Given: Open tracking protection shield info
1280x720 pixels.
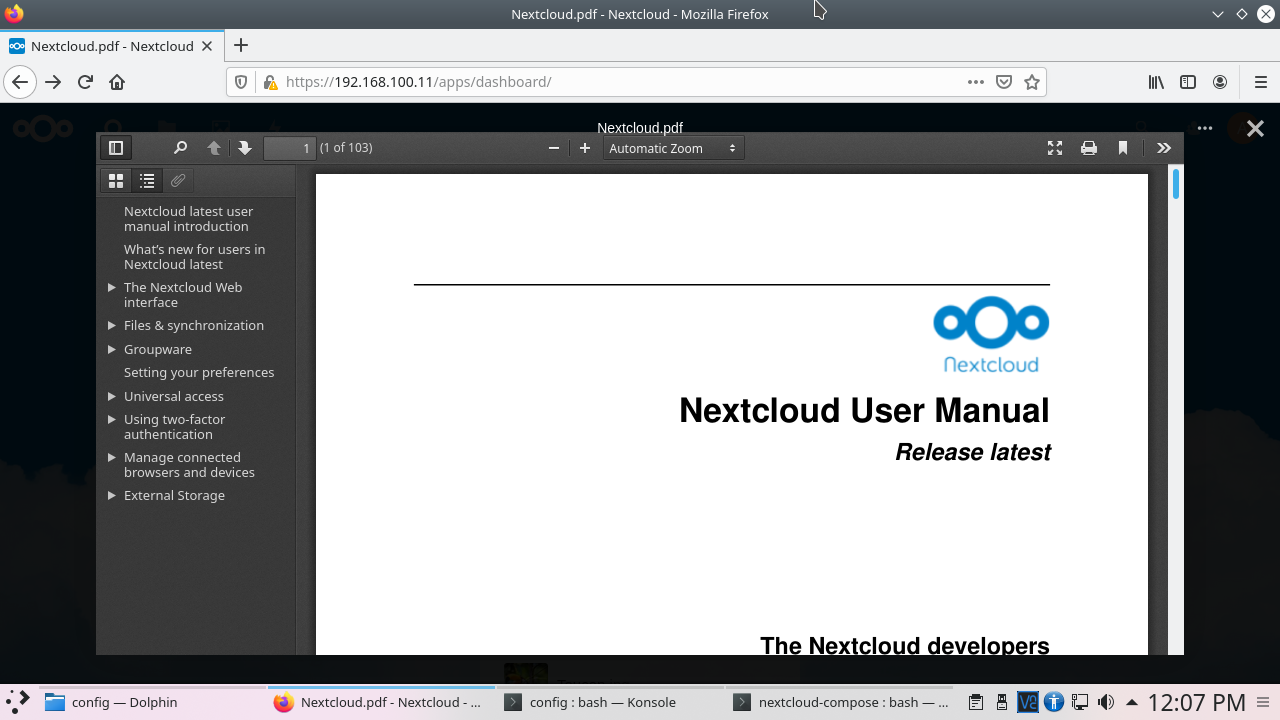Looking at the screenshot, I should click(x=241, y=82).
